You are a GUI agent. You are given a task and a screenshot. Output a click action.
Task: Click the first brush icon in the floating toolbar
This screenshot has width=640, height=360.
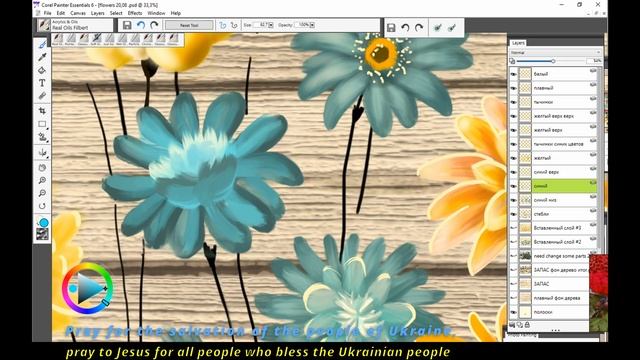(438, 28)
